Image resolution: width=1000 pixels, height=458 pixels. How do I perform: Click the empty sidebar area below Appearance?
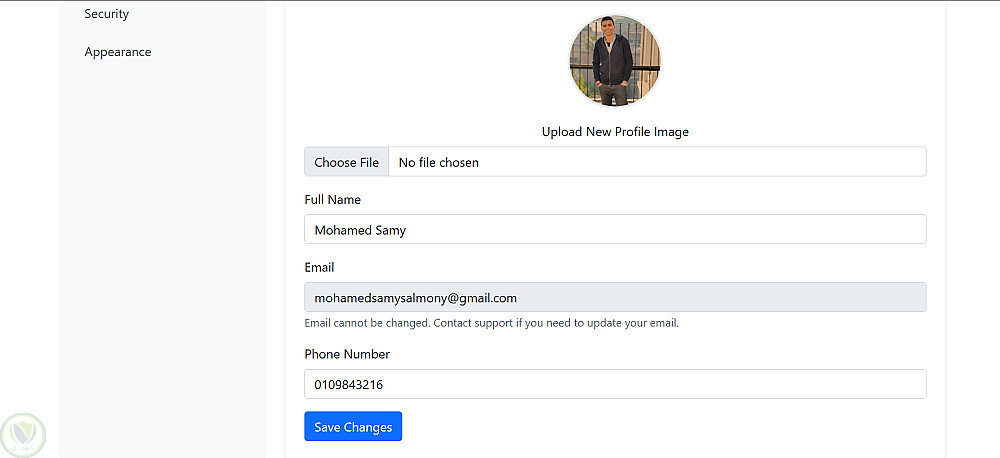(160, 250)
